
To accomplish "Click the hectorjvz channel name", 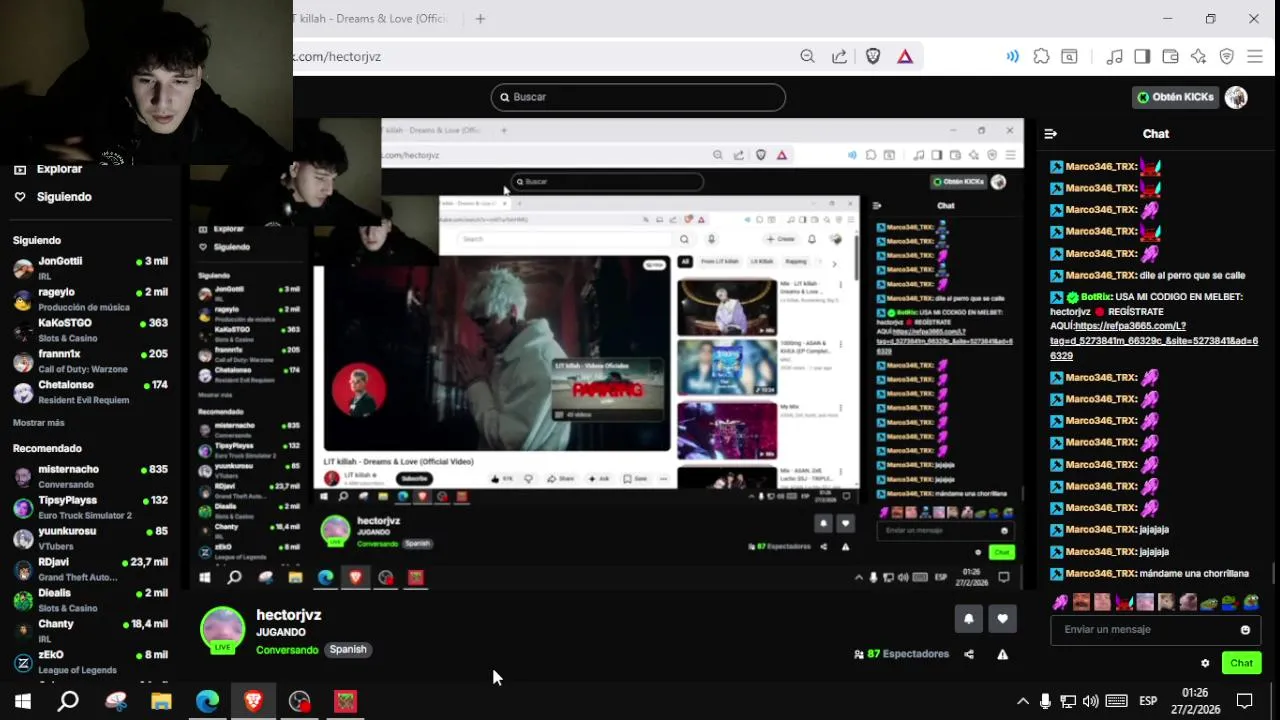I will click(x=288, y=615).
